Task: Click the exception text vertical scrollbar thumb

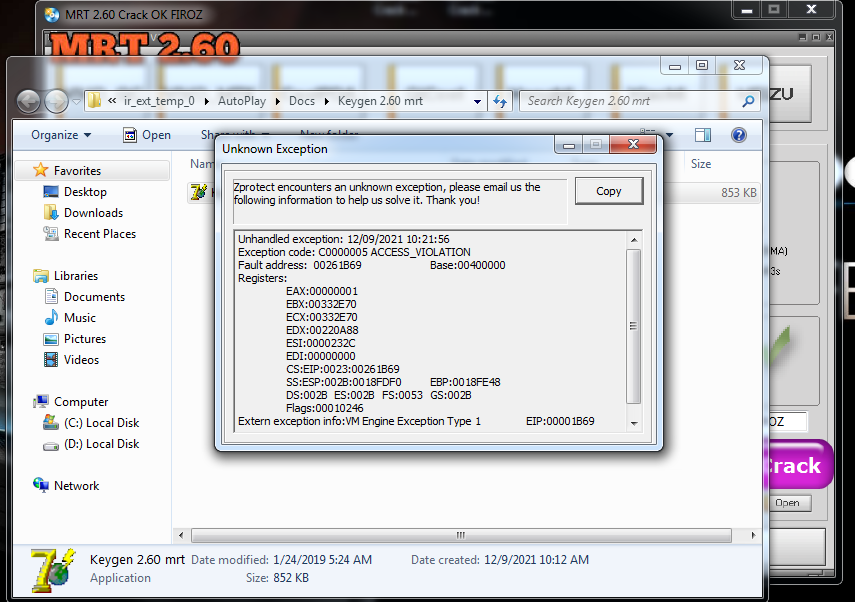Action: tap(634, 326)
